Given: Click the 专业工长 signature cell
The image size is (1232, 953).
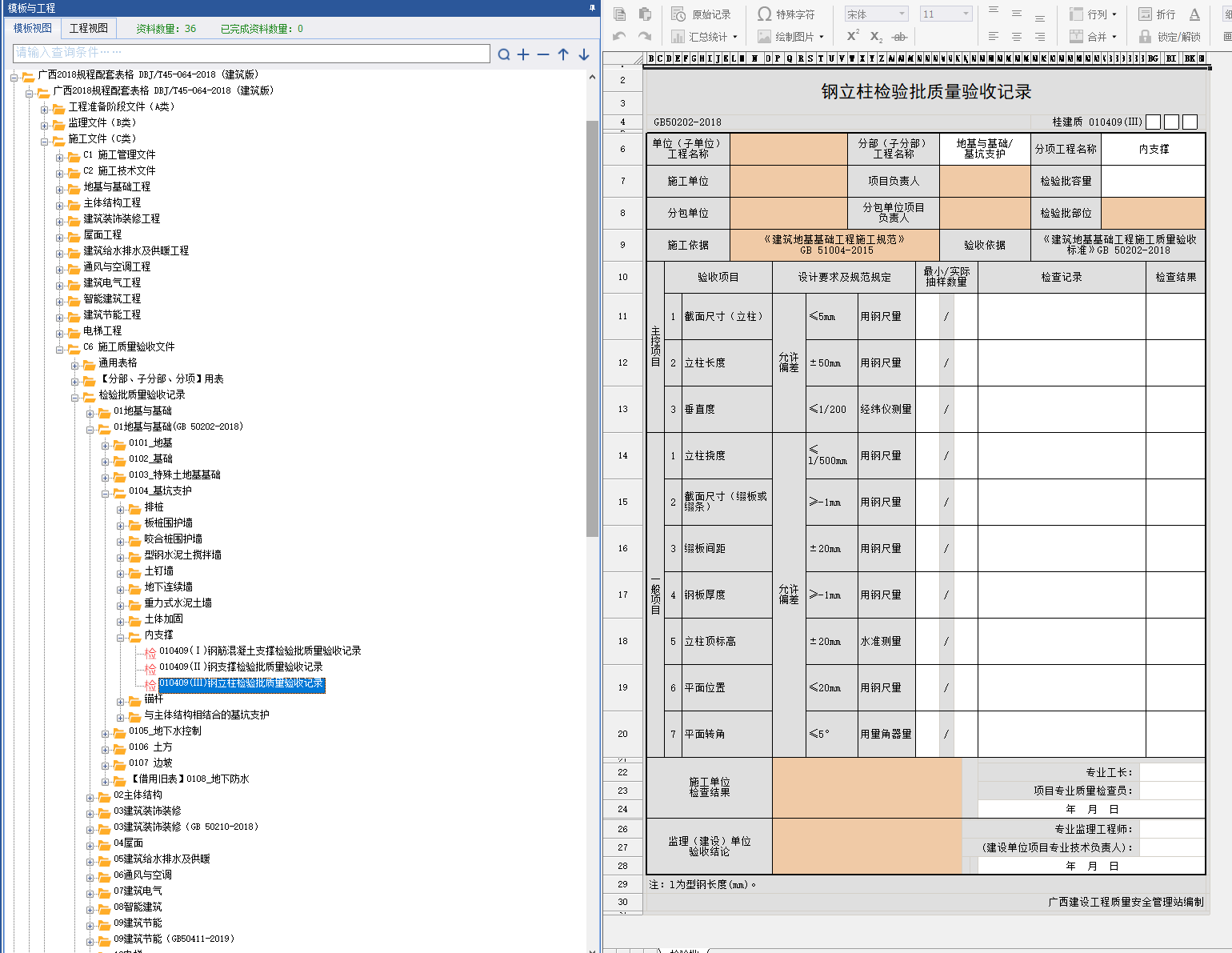Looking at the screenshot, I should 1171,772.
